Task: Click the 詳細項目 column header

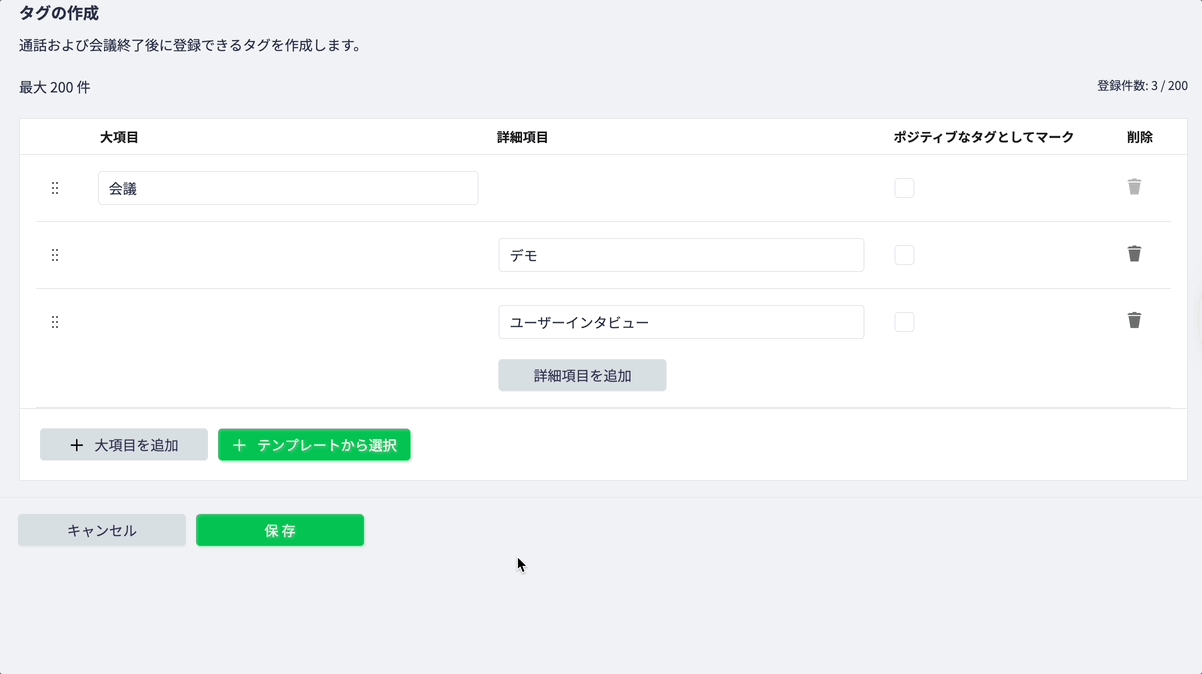Action: coord(522,137)
